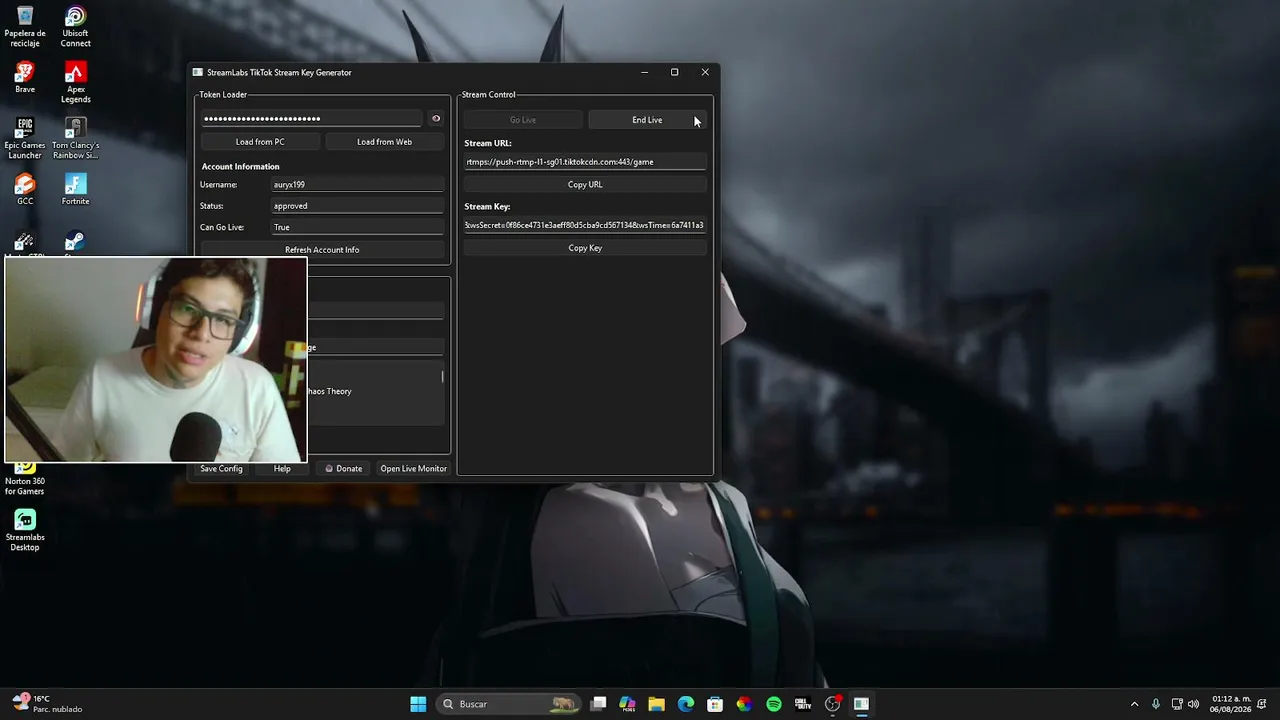
Task: Open the notifications bell in the tray
Action: tap(1264, 704)
